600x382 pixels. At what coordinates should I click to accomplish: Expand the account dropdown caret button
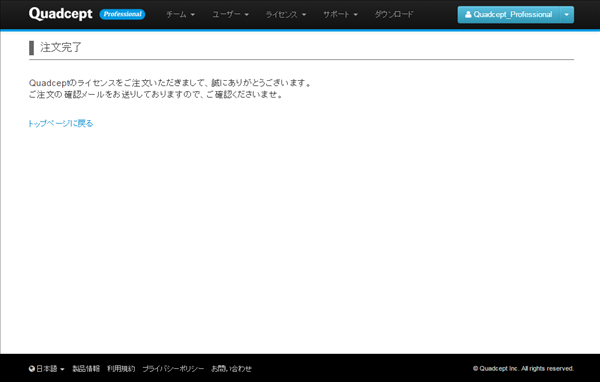click(567, 15)
